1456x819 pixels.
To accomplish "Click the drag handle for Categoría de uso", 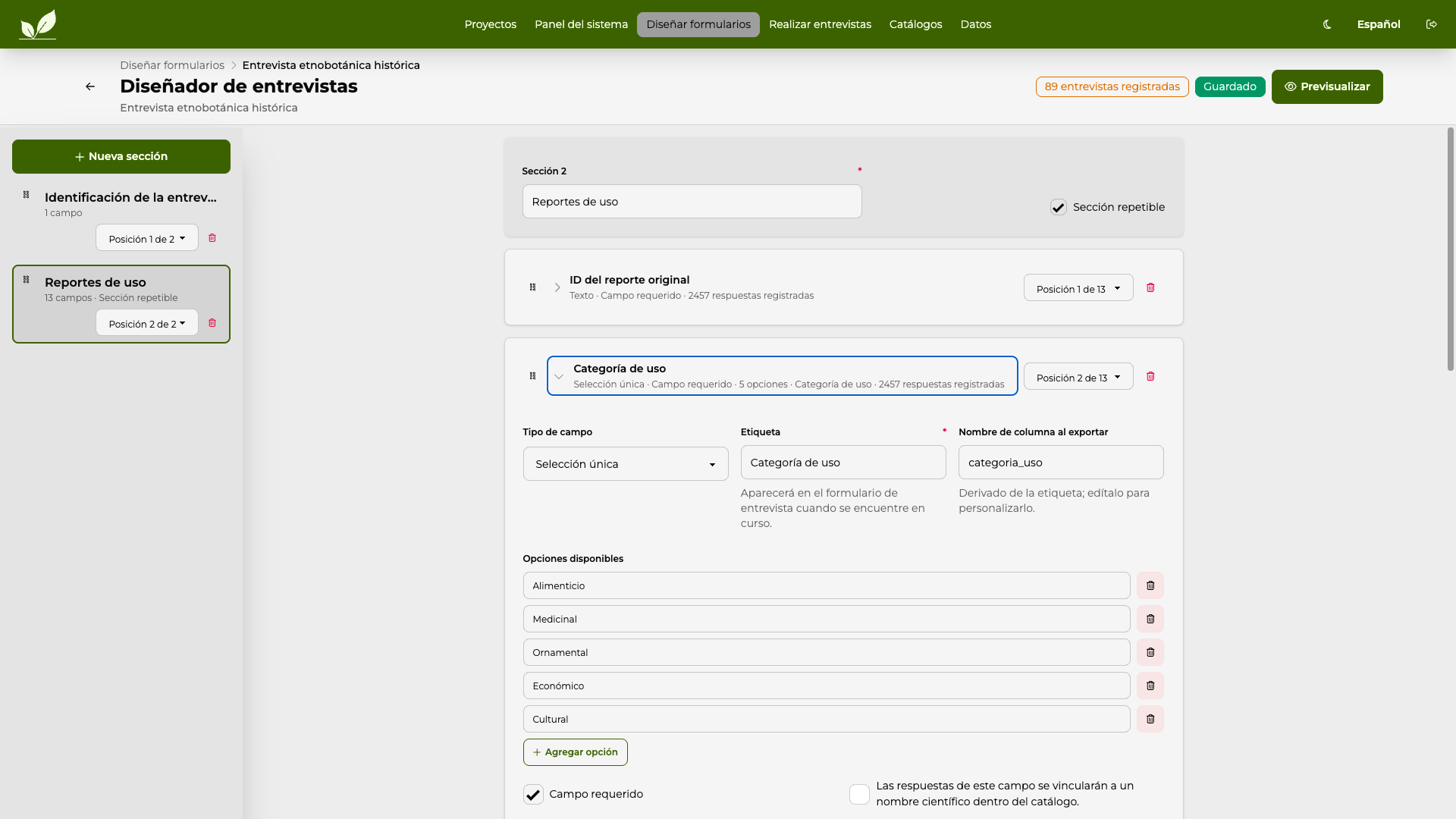I will 532,376.
